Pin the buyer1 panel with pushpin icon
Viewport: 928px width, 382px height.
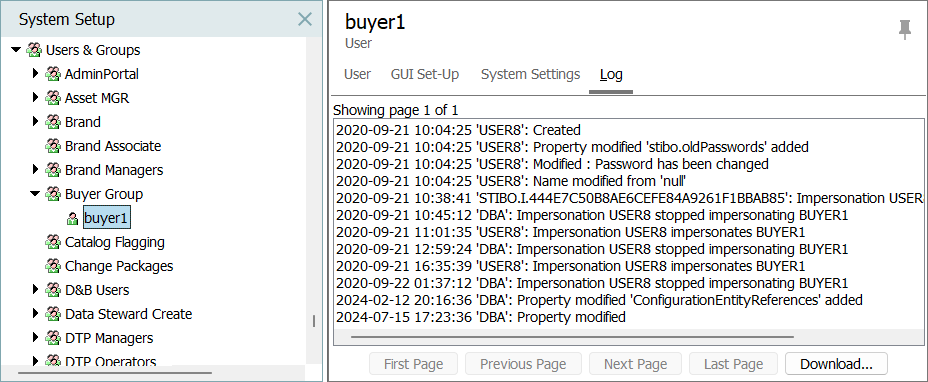tap(904, 30)
